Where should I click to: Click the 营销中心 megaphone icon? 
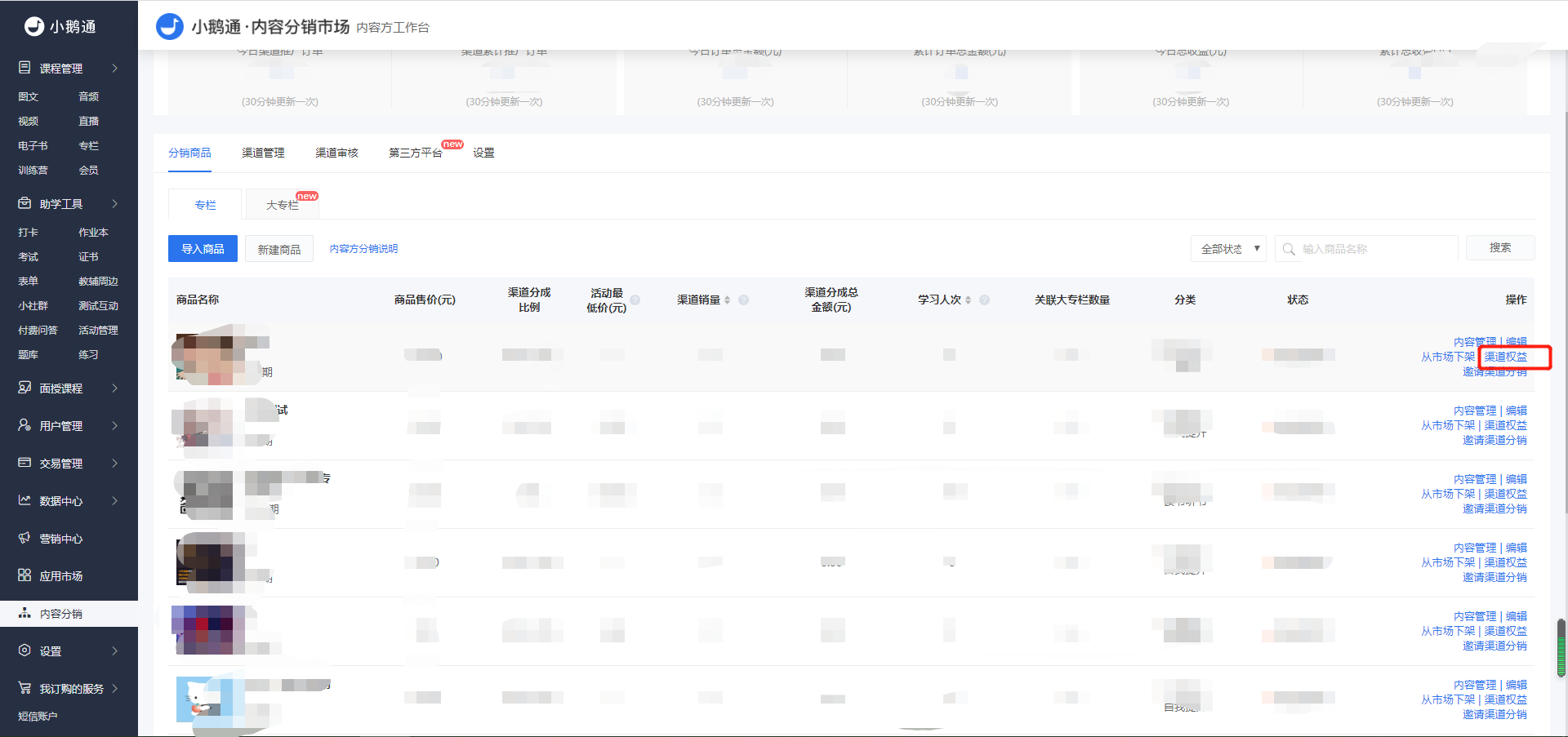(x=24, y=538)
